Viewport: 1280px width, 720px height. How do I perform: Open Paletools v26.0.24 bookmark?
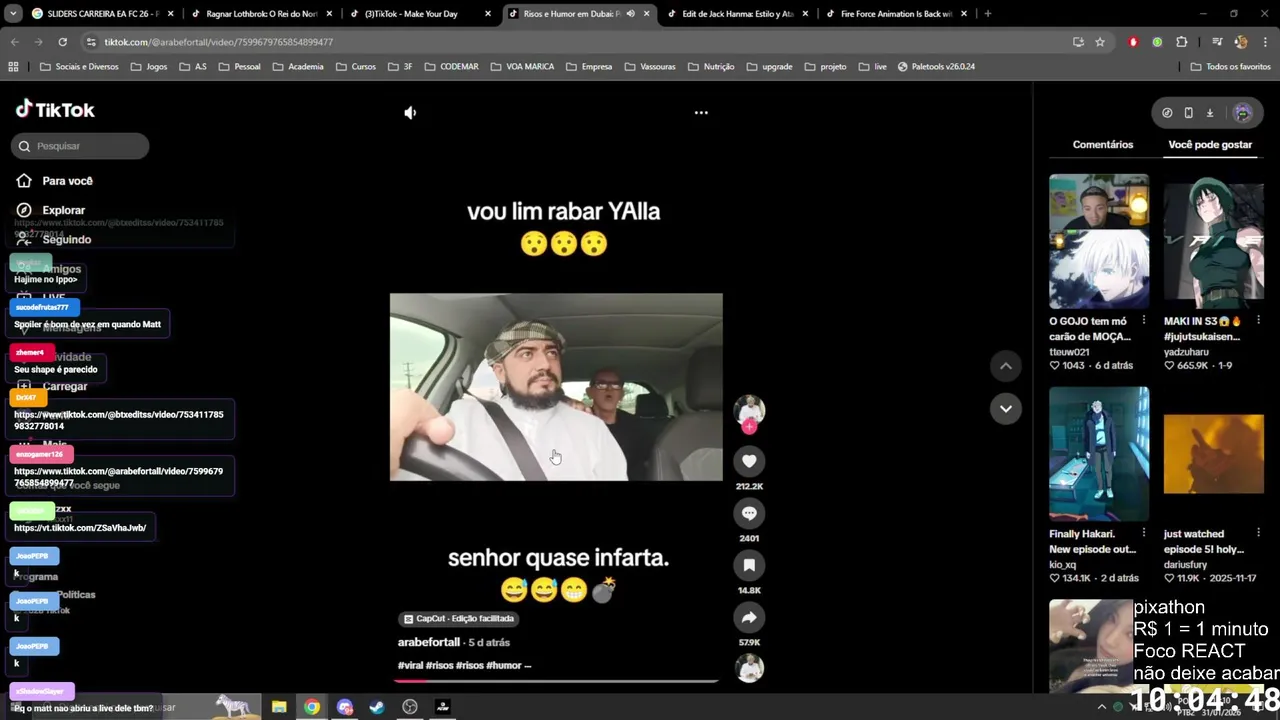point(936,67)
